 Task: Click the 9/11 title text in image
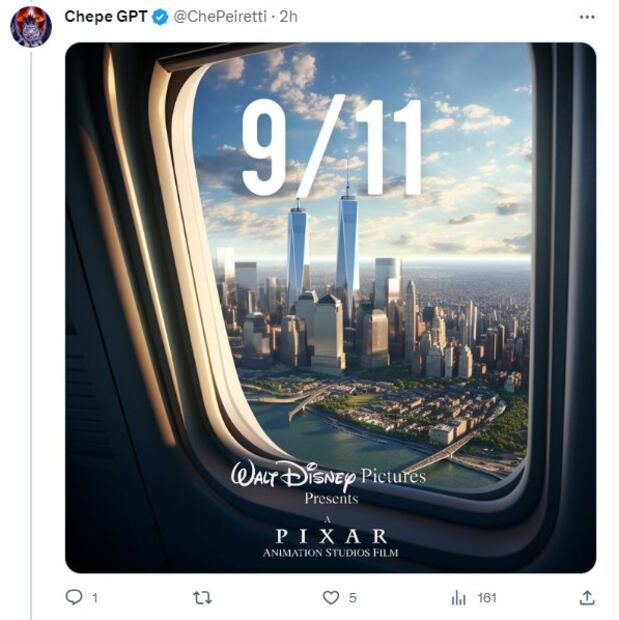coord(331,147)
